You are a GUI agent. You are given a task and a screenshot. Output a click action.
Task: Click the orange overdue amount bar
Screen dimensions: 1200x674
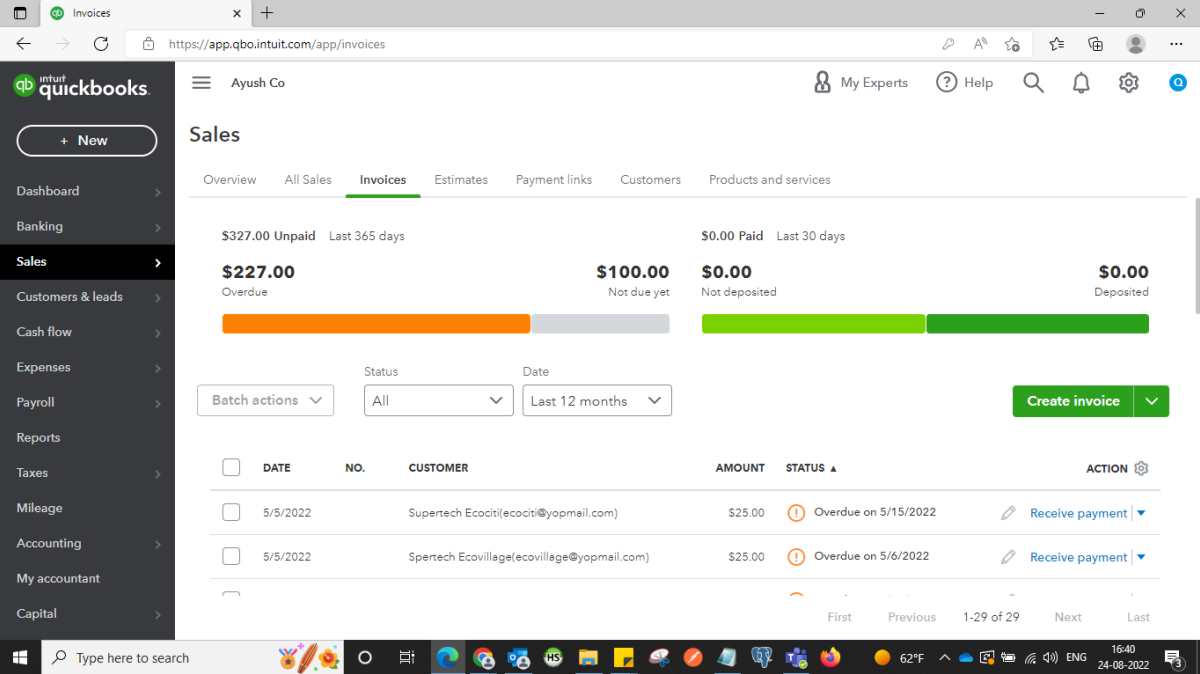coord(376,324)
